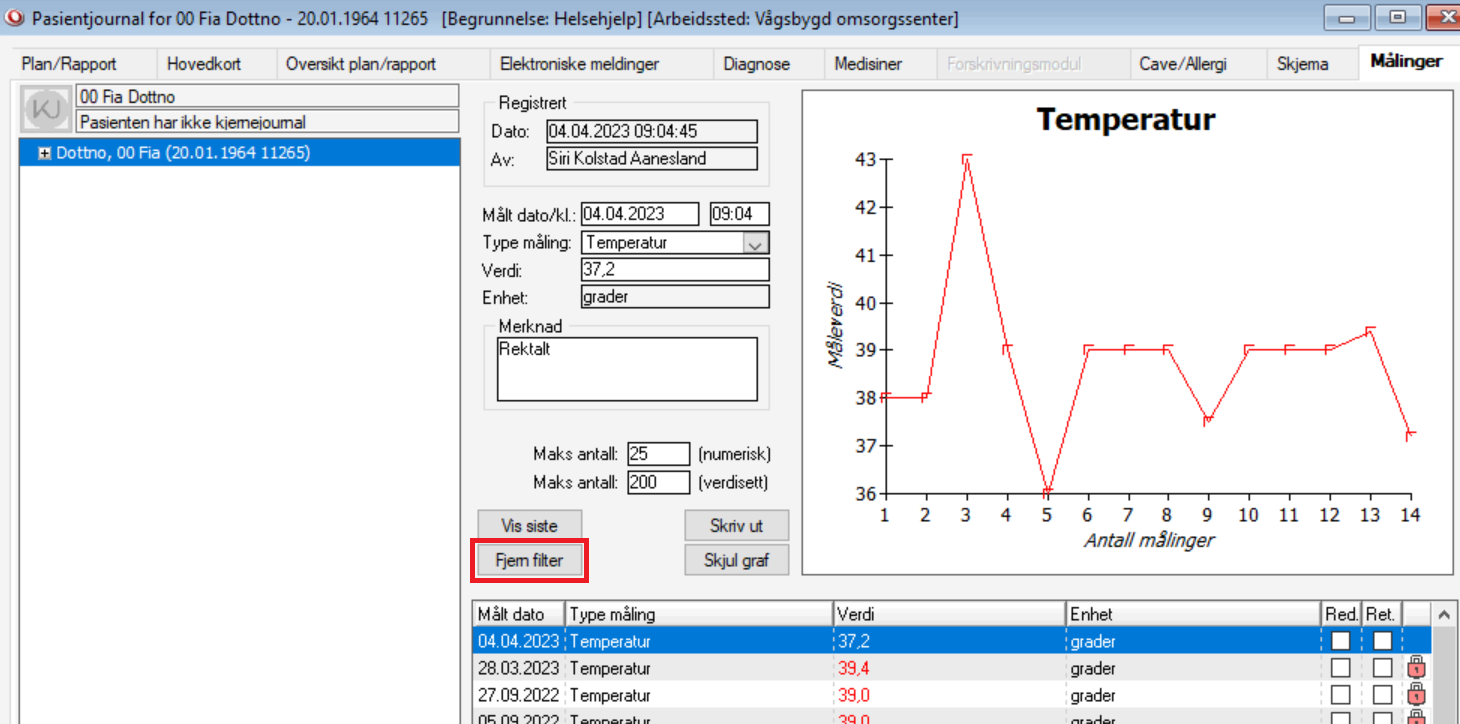1460x724 pixels.
Task: Click the Fjern filter button
Action: pyautogui.click(x=529, y=560)
